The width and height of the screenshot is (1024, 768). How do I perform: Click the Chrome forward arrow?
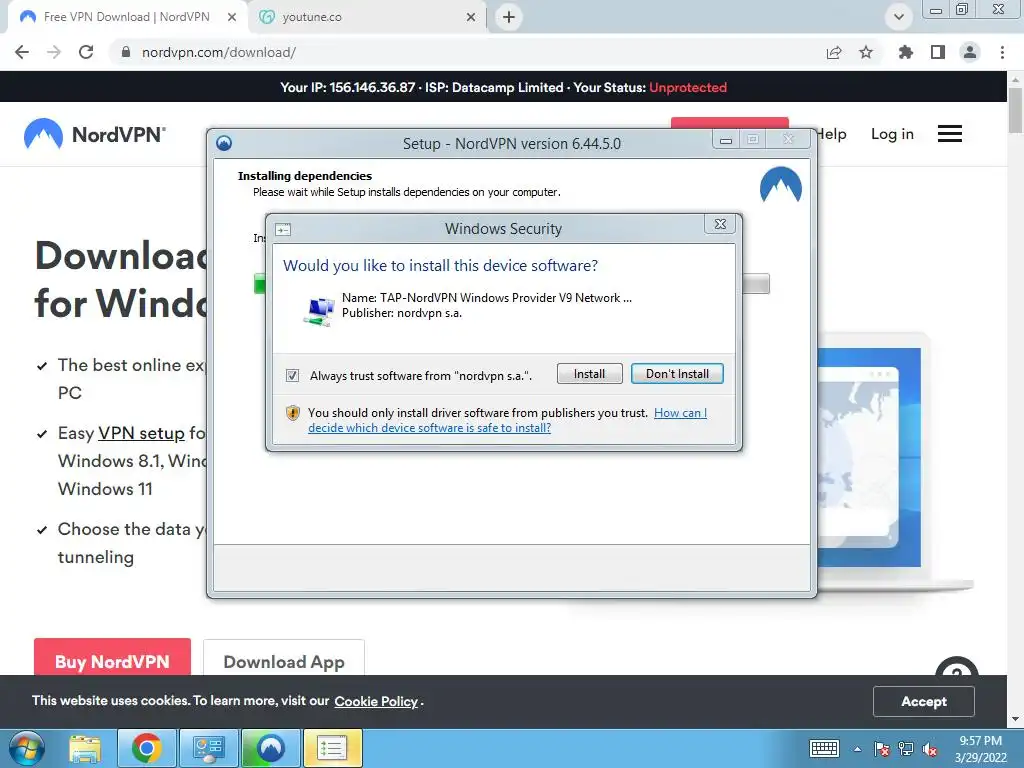tap(54, 52)
